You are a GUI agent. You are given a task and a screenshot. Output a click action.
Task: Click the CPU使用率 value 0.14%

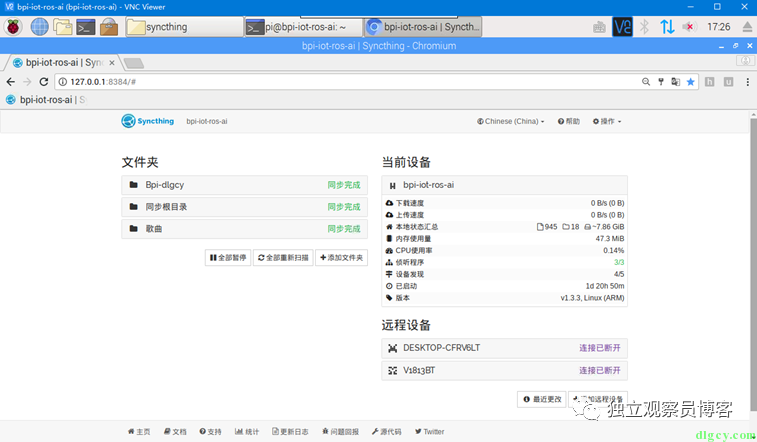click(614, 250)
